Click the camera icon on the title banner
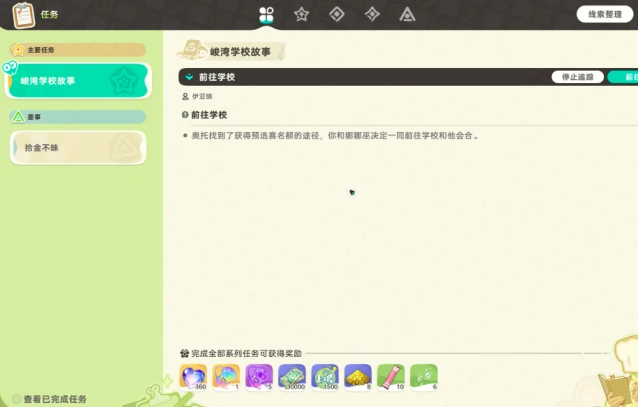Viewport: 638px width, 407px height. coord(191,50)
